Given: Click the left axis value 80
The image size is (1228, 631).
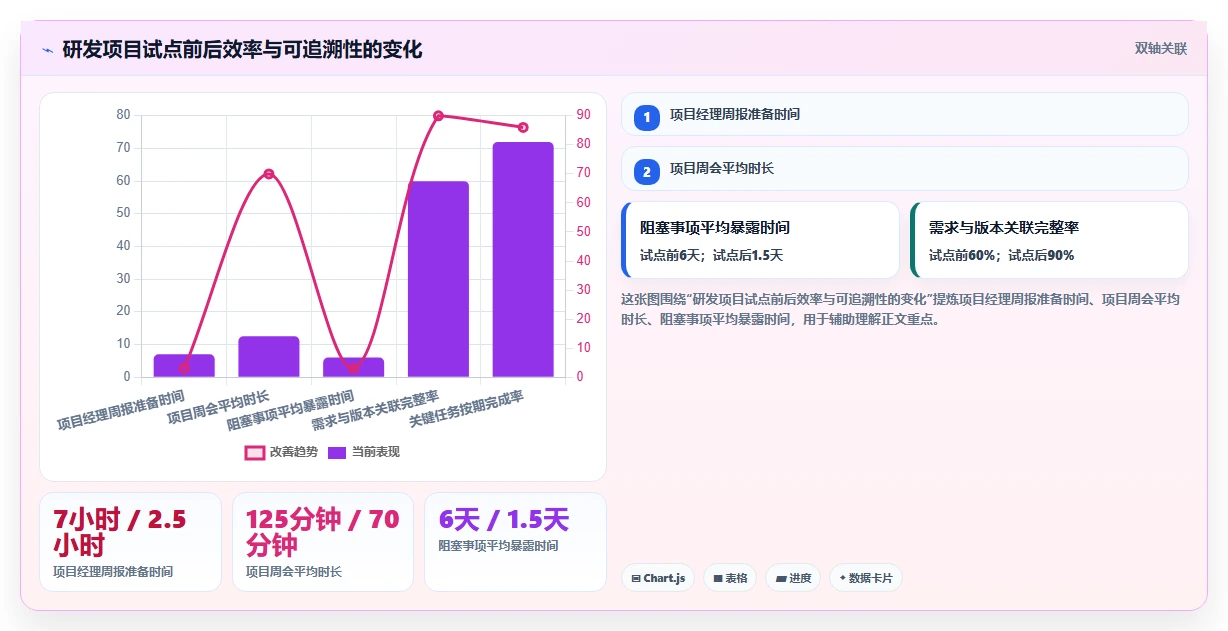Looking at the screenshot, I should 123,115.
